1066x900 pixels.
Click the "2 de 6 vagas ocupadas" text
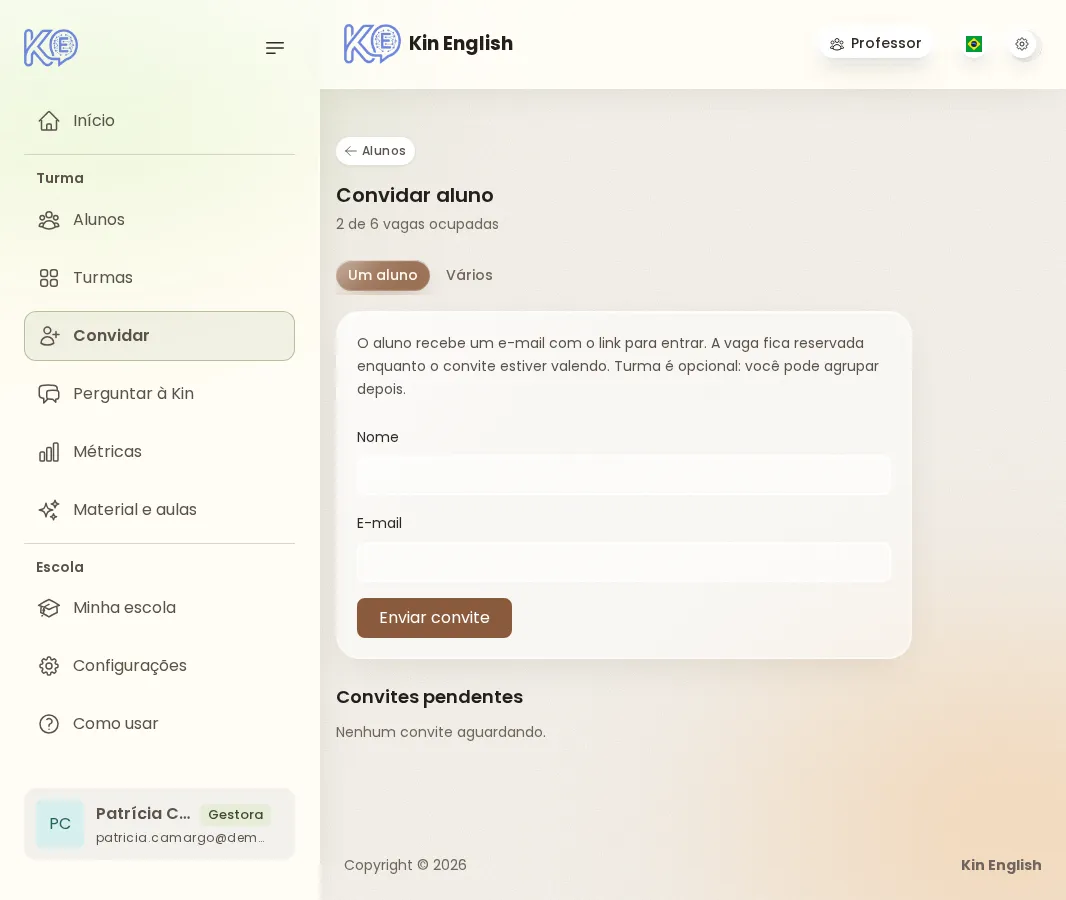[417, 224]
